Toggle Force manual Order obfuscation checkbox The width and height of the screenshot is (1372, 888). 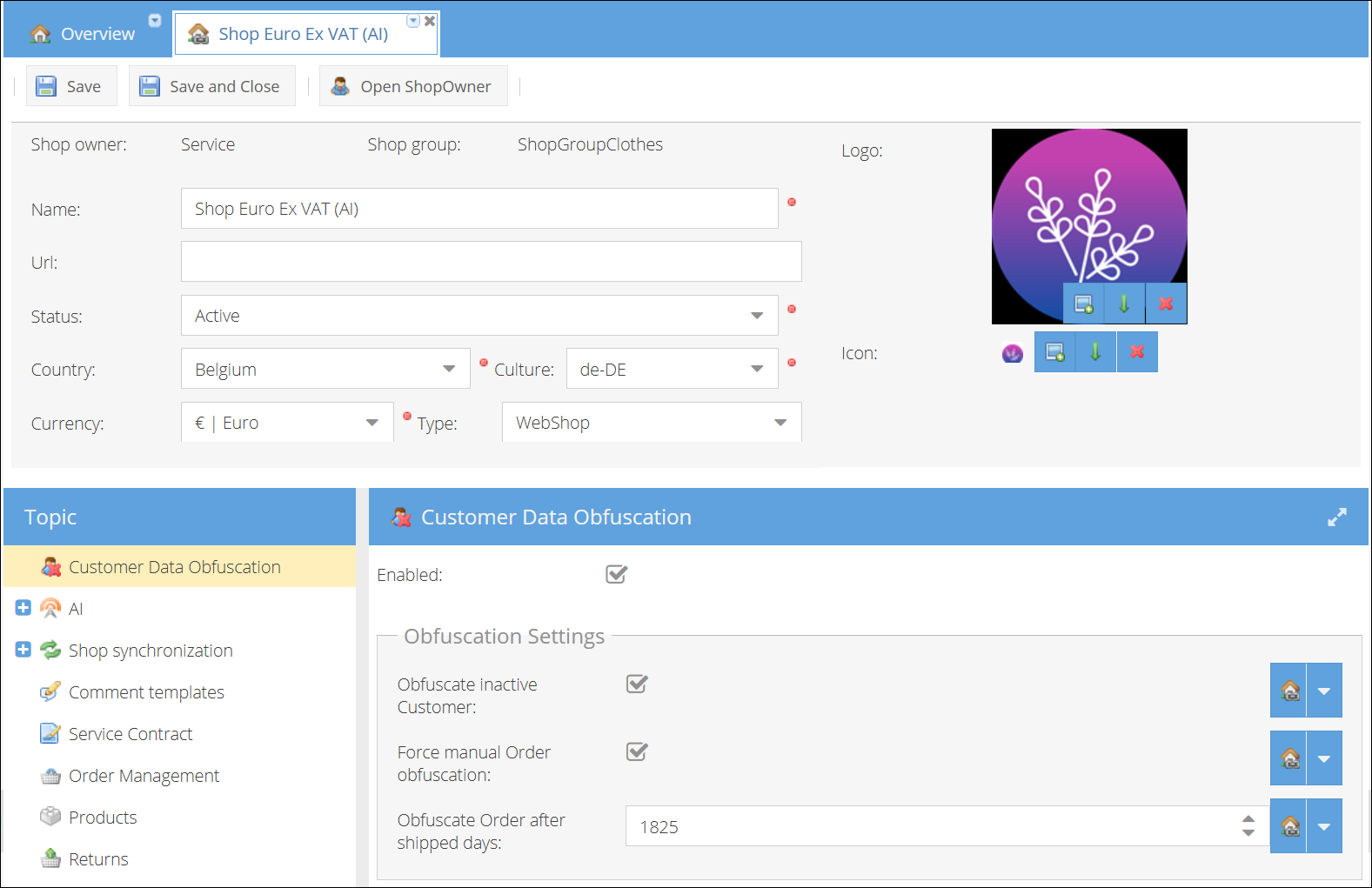(x=637, y=751)
